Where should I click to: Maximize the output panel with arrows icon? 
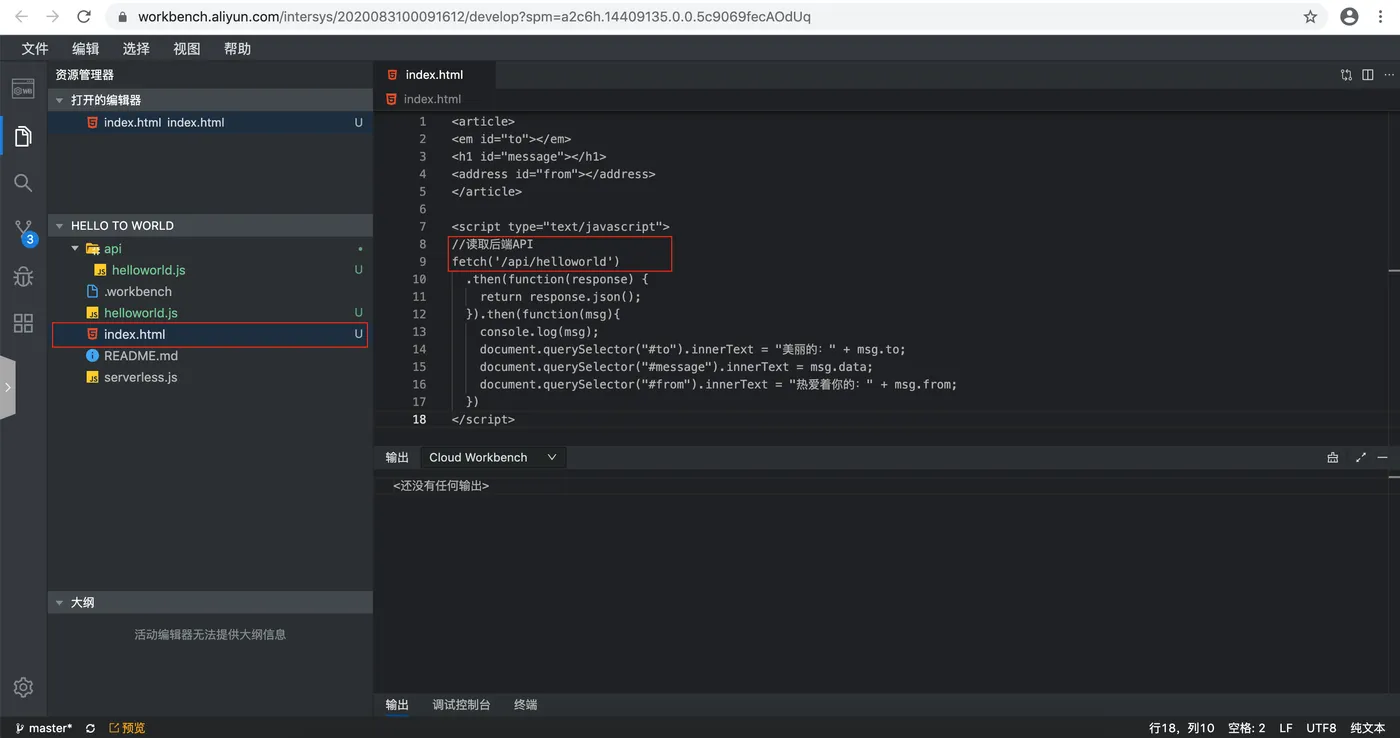click(1360, 457)
